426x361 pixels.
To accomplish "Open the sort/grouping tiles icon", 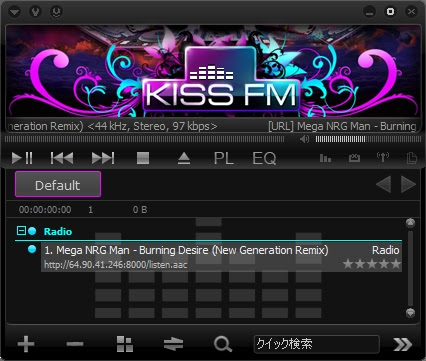I will [125, 344].
